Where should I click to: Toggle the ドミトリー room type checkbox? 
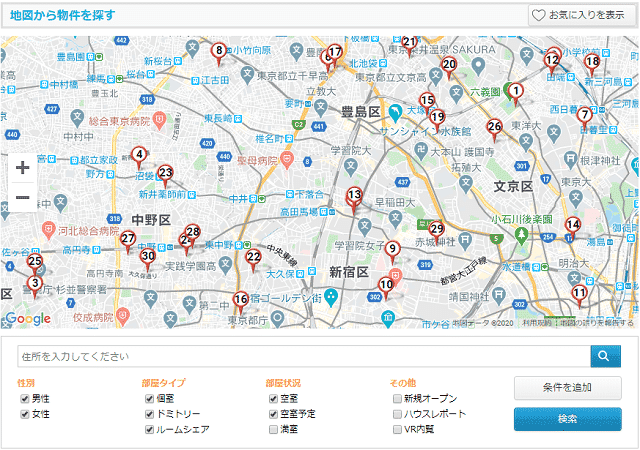point(150,413)
